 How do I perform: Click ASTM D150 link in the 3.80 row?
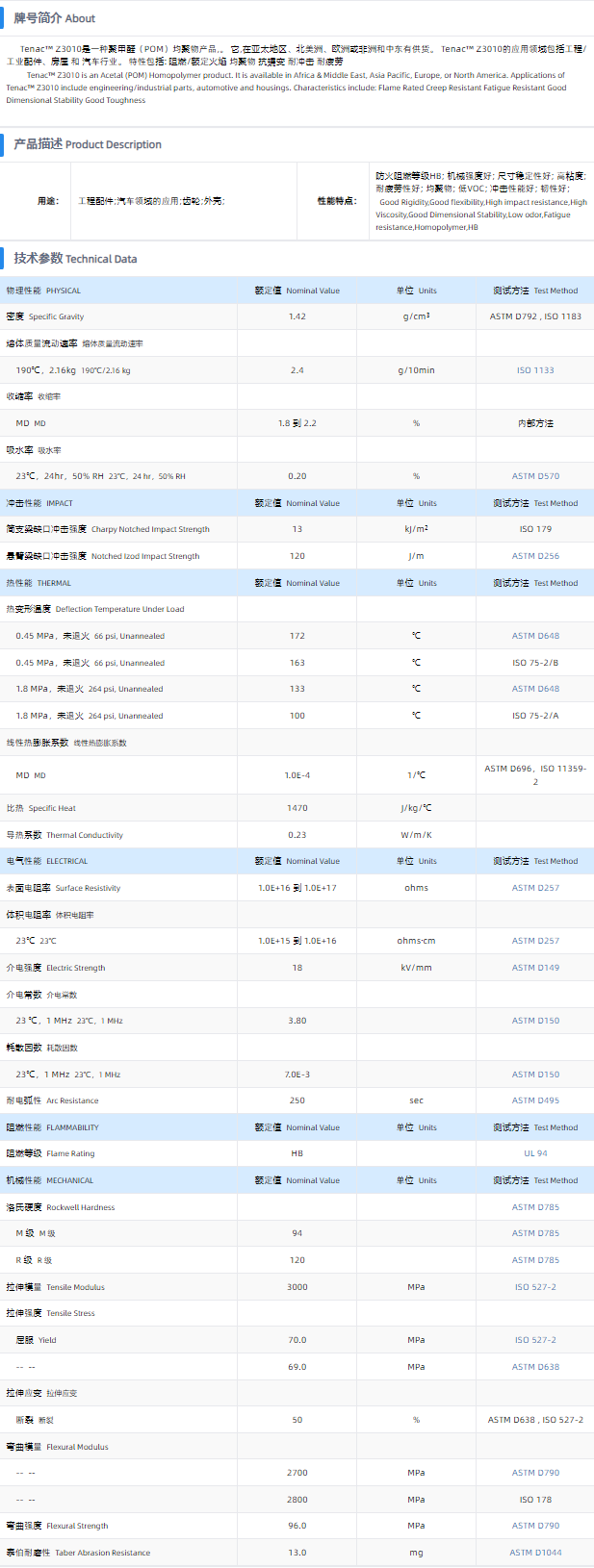pos(535,1021)
